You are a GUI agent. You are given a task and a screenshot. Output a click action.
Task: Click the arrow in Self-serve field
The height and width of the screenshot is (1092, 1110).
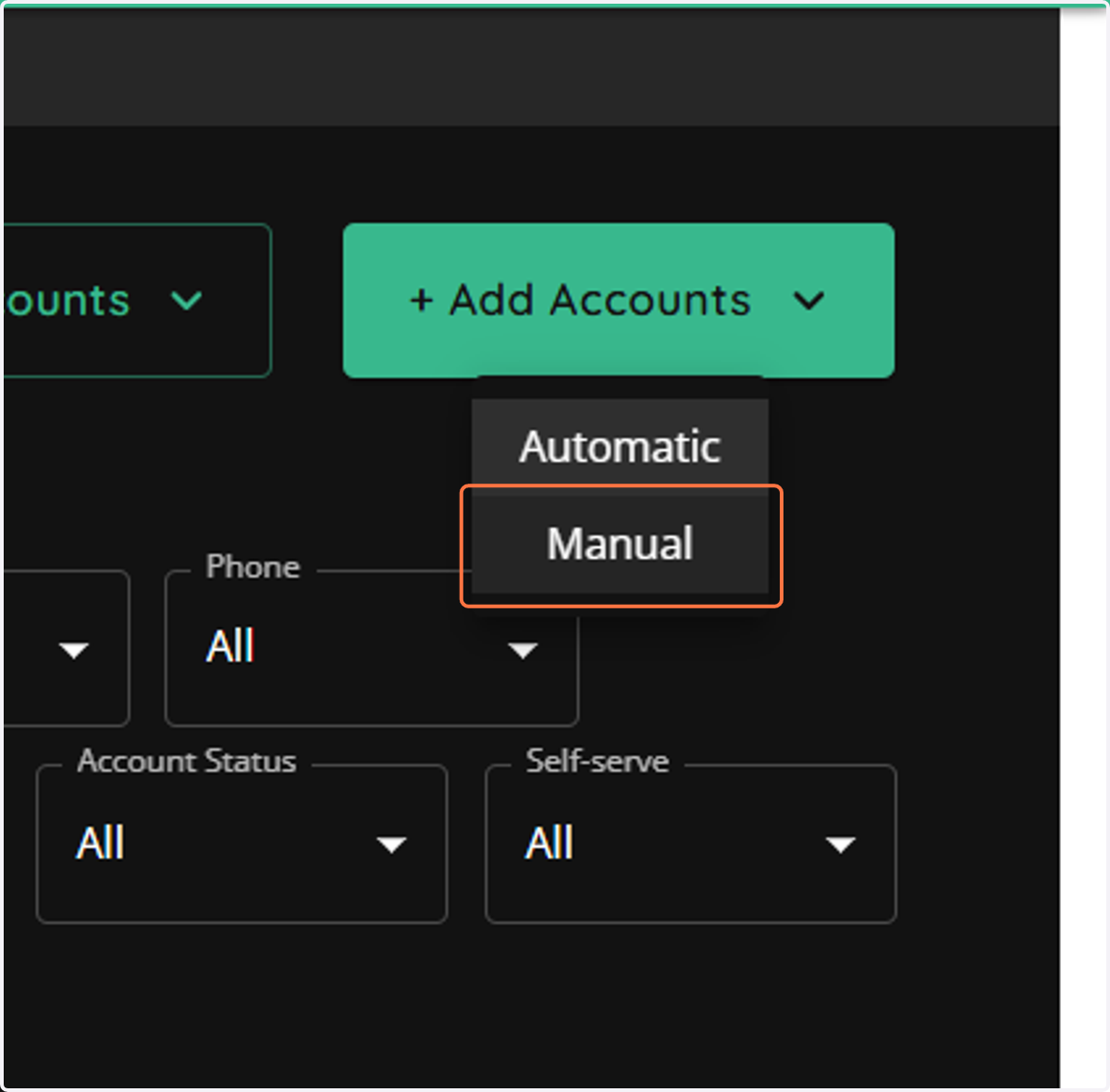tap(840, 844)
